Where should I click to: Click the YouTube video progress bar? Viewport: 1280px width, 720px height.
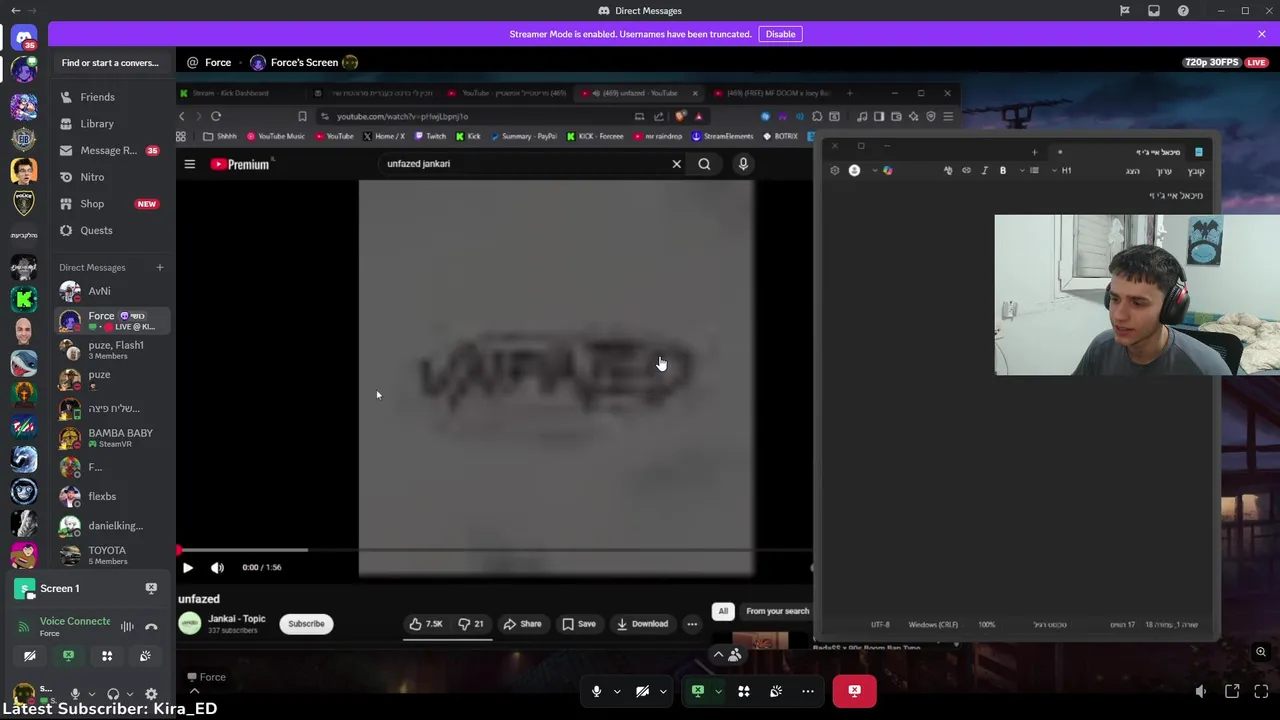[x=495, y=551]
